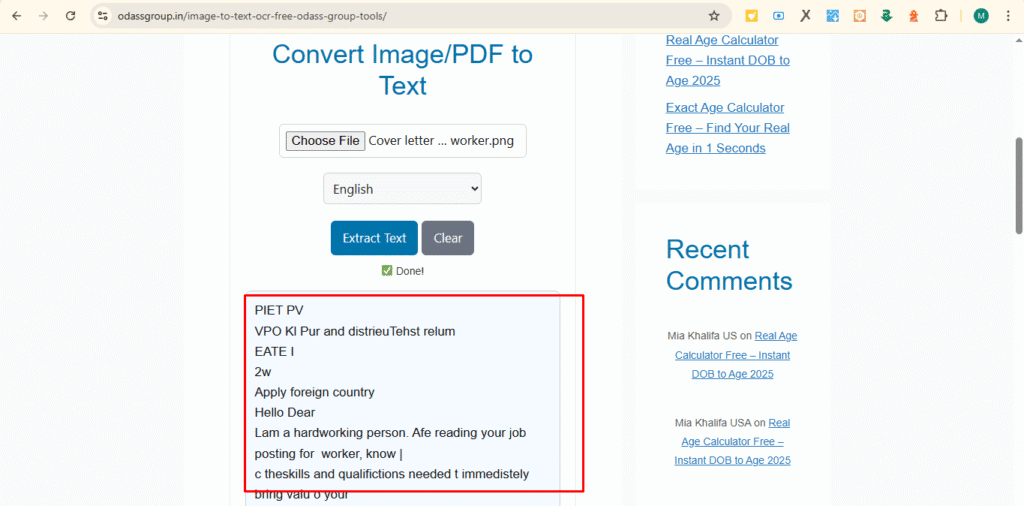This screenshot has height=506, width=1024.
Task: Open the yellow heart extension
Action: [752, 16]
